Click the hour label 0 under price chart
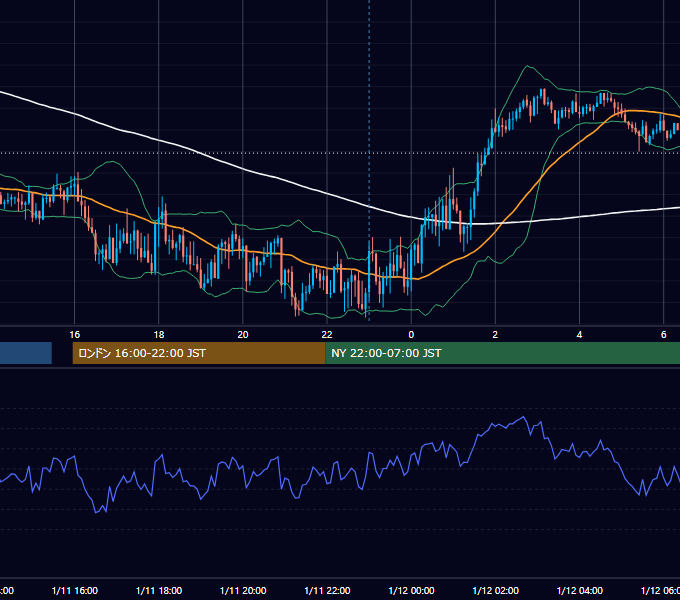Screen dimensions: 680x600 [411, 334]
